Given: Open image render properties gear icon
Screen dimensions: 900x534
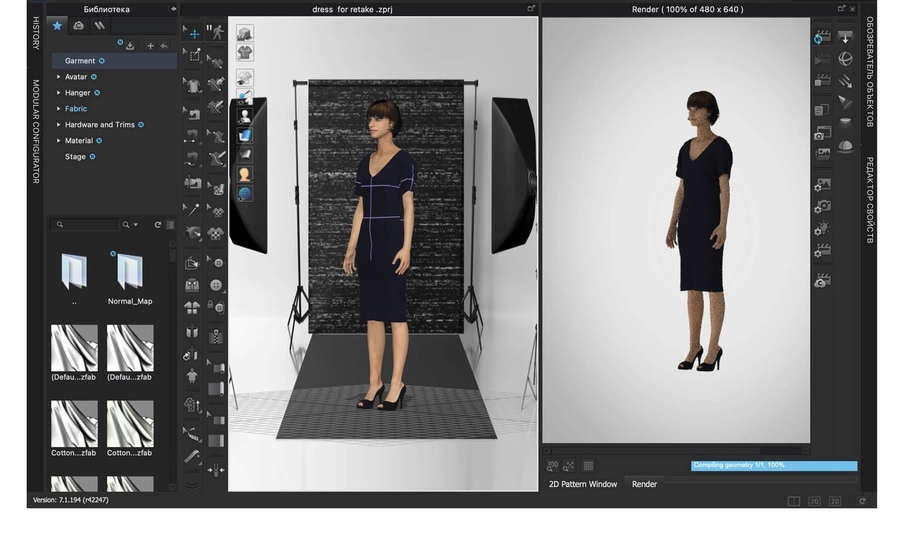Looking at the screenshot, I should point(822,185).
